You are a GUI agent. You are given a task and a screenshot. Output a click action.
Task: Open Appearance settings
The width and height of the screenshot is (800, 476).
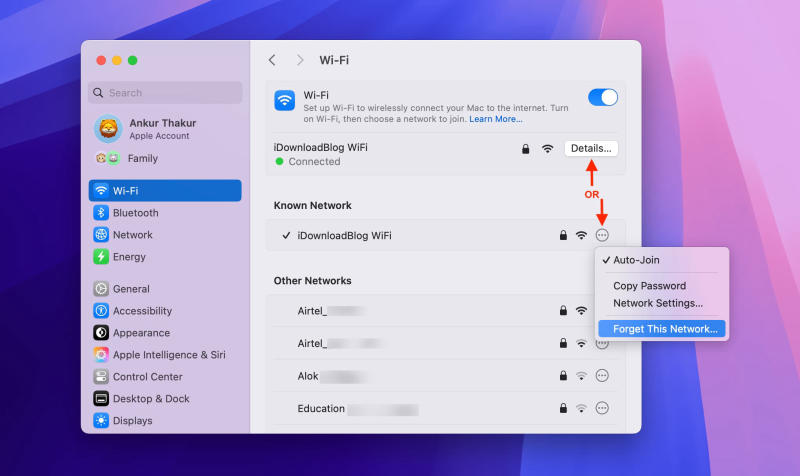(x=141, y=333)
